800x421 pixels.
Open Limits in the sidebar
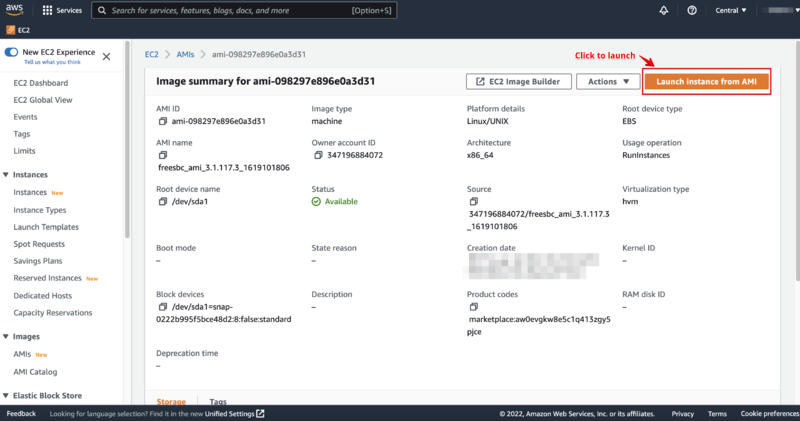pyautogui.click(x=24, y=151)
